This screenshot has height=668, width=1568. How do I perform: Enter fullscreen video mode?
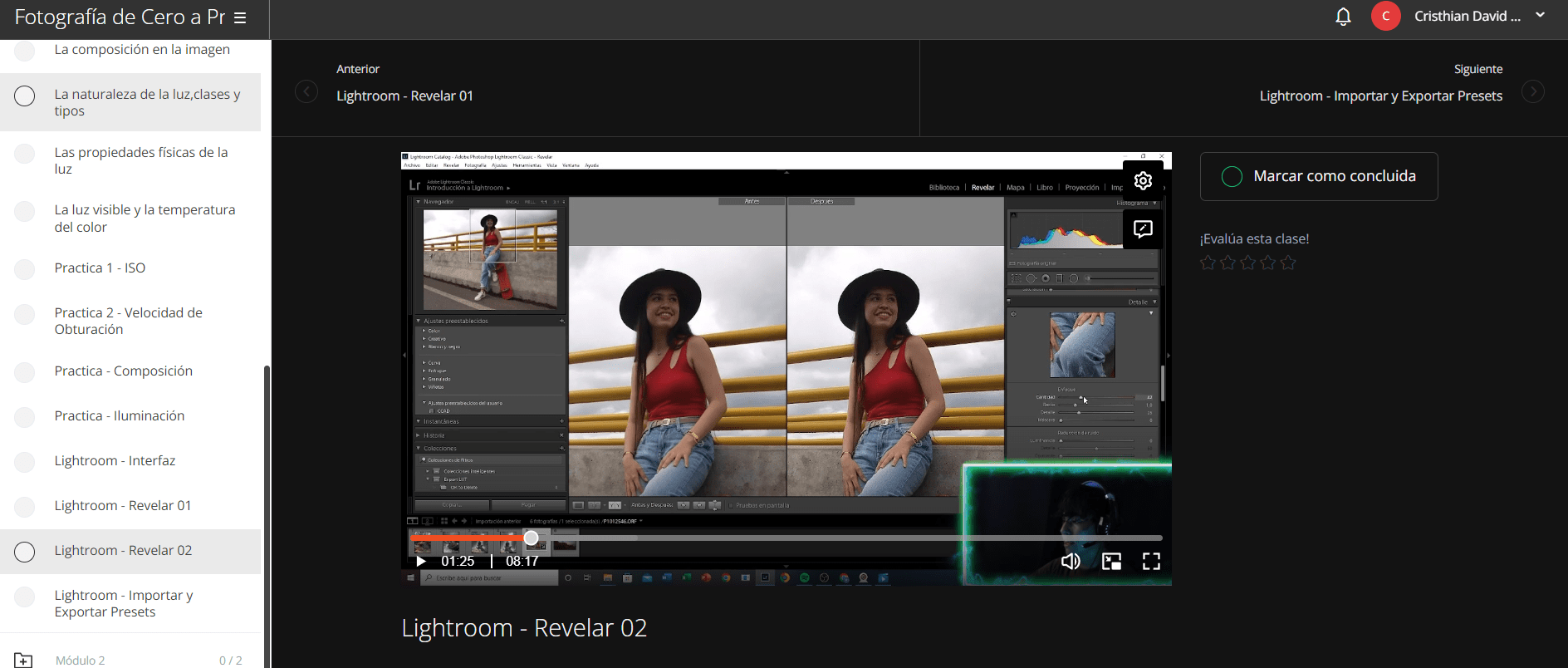tap(1151, 562)
